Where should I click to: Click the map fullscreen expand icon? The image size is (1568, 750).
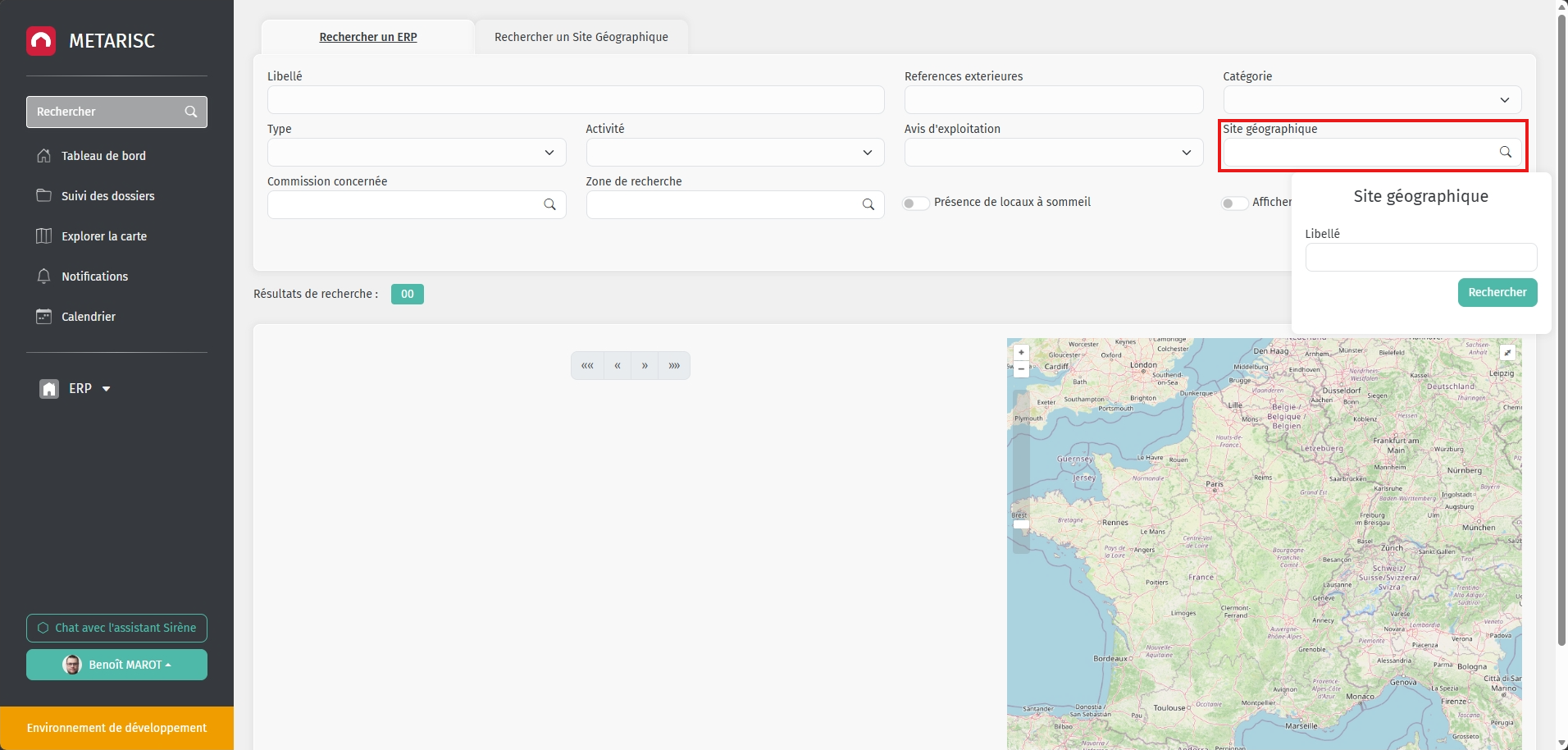[x=1507, y=351]
